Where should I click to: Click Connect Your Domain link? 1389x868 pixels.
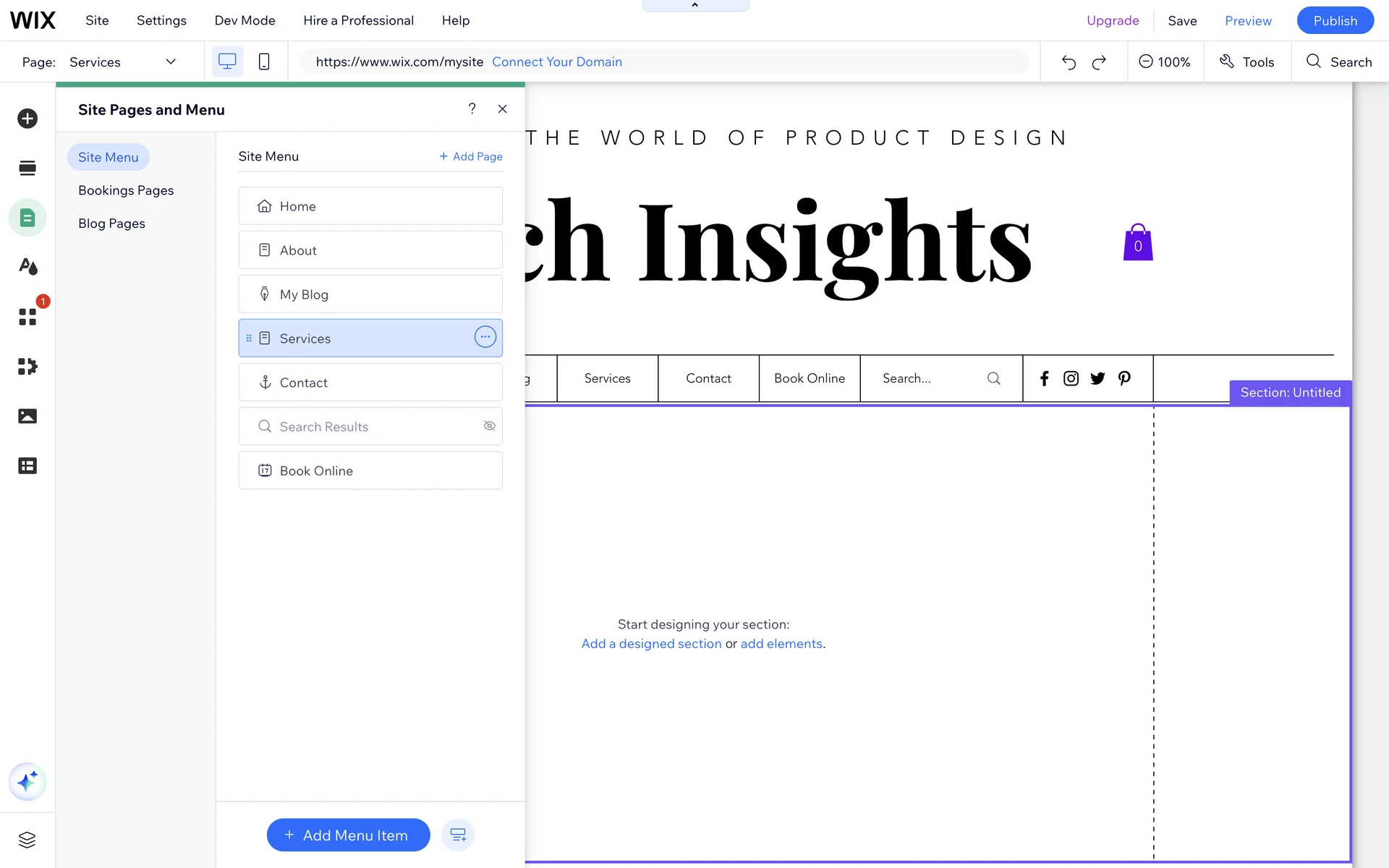click(x=556, y=62)
